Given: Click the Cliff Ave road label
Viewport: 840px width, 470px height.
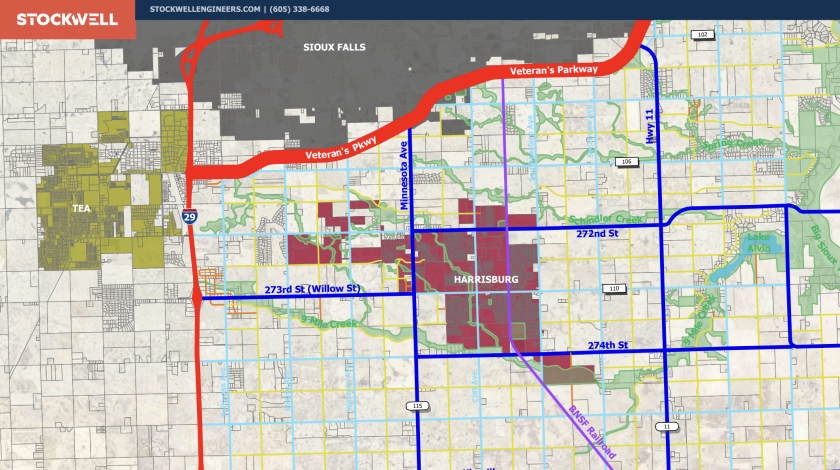Looking at the screenshot, I should [x=474, y=386].
